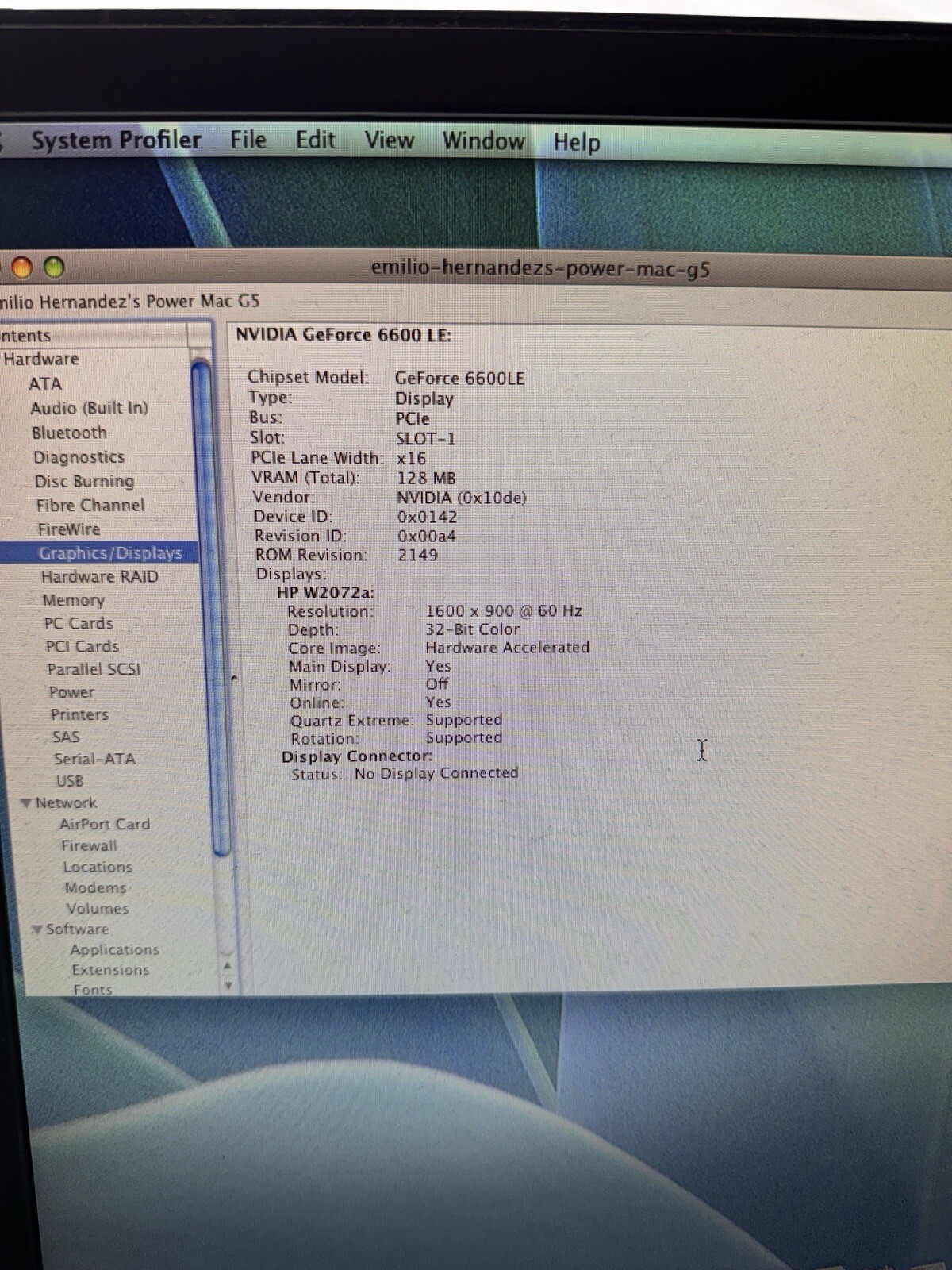The height and width of the screenshot is (1270, 952).
Task: Select the Hardware category in sidebar
Action: click(x=41, y=359)
